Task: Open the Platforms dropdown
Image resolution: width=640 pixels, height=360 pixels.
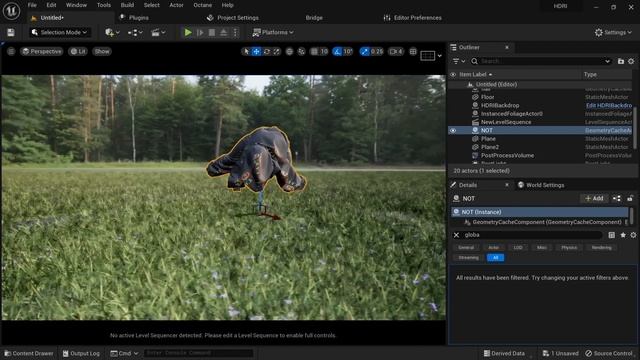Action: [x=273, y=32]
